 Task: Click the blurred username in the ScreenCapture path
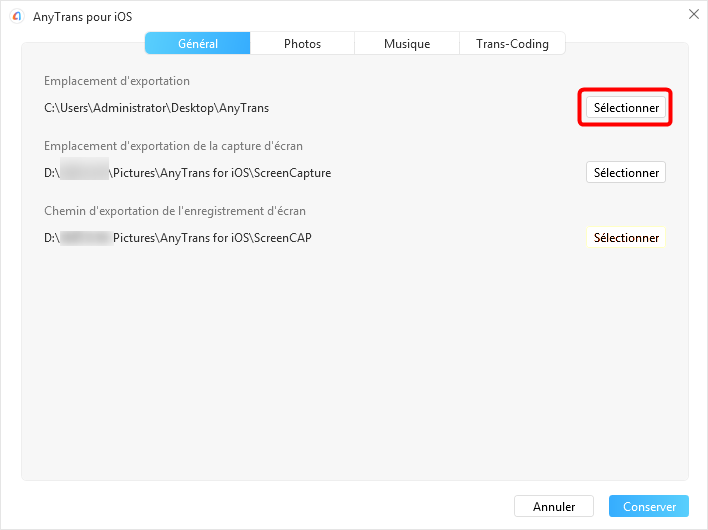(x=84, y=171)
